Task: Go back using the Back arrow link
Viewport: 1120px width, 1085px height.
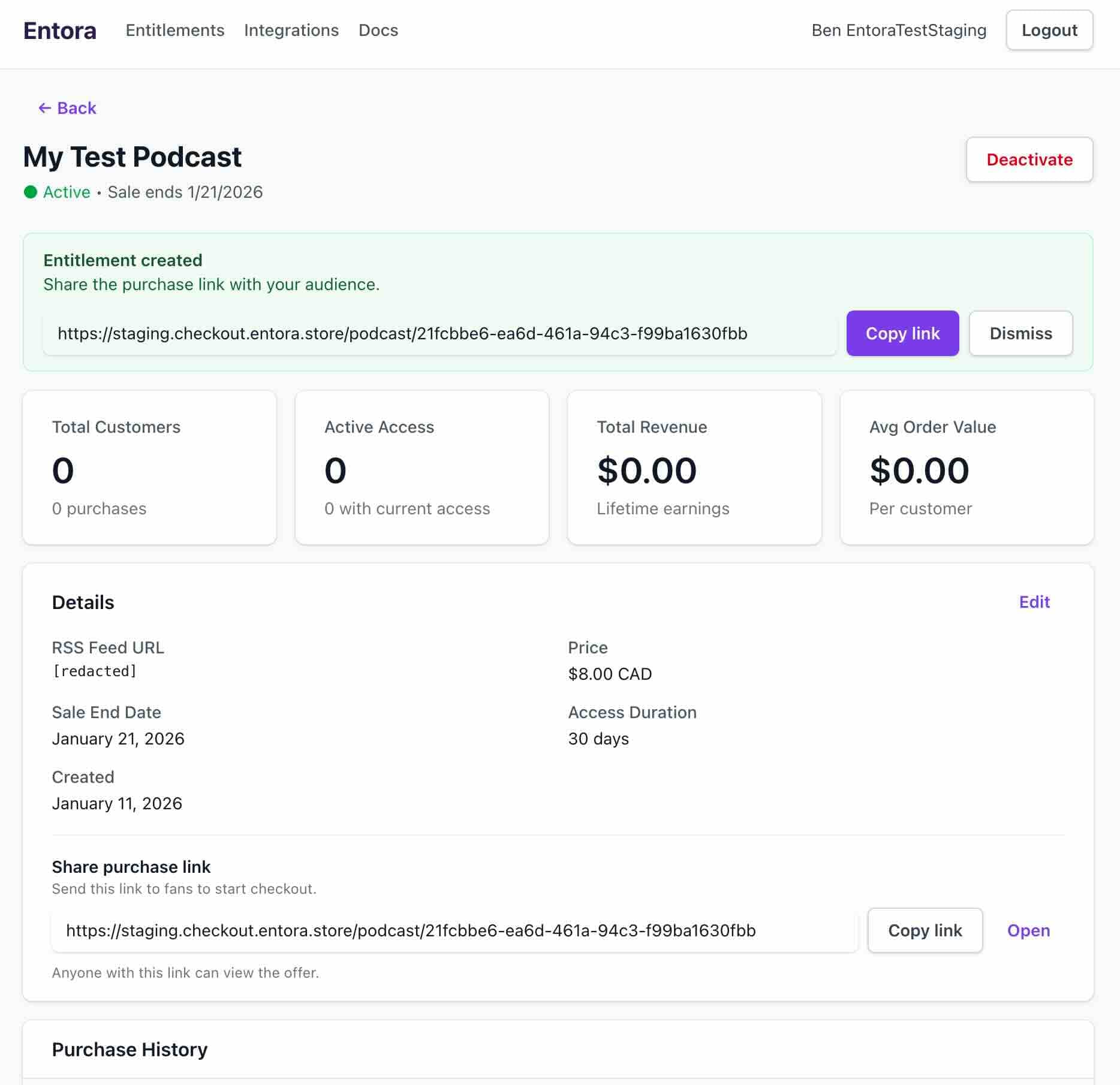Action: tap(67, 108)
